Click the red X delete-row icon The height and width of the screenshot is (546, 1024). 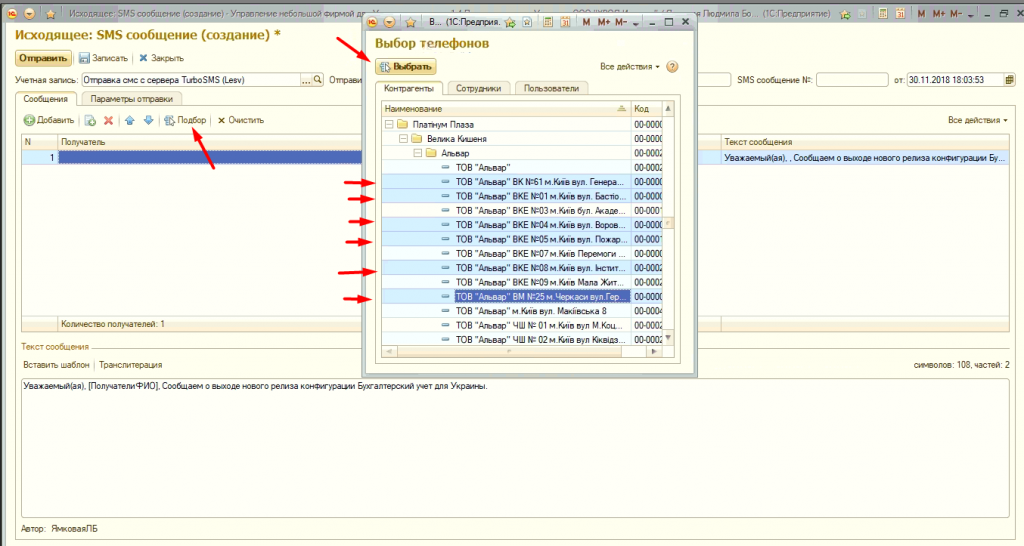(108, 120)
